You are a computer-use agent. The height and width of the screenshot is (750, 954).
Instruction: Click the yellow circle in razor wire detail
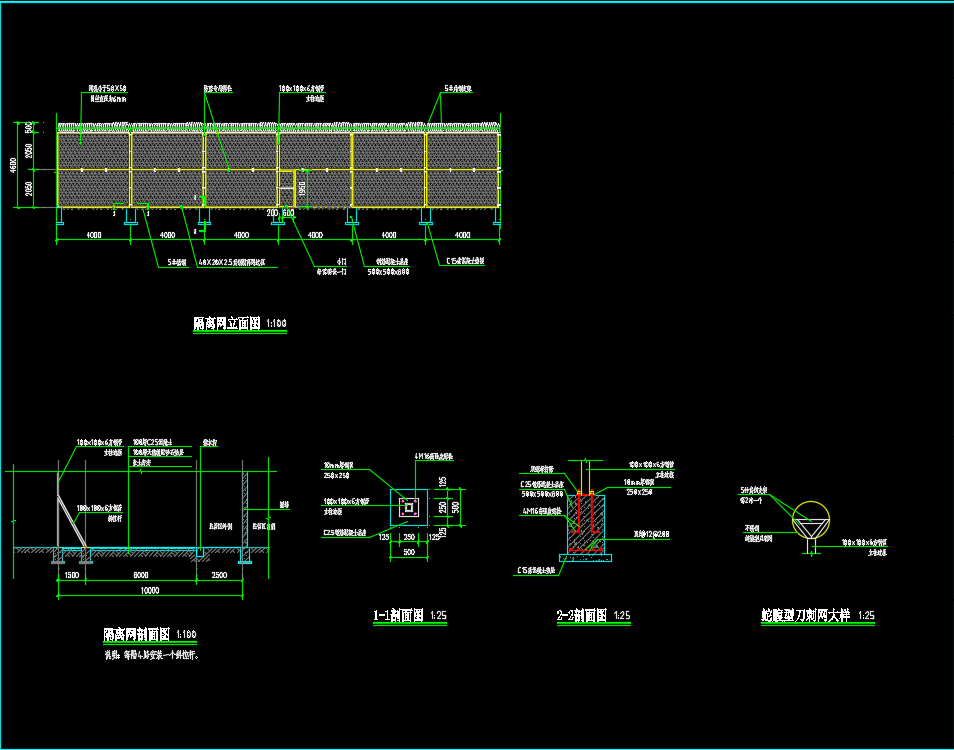tap(811, 519)
